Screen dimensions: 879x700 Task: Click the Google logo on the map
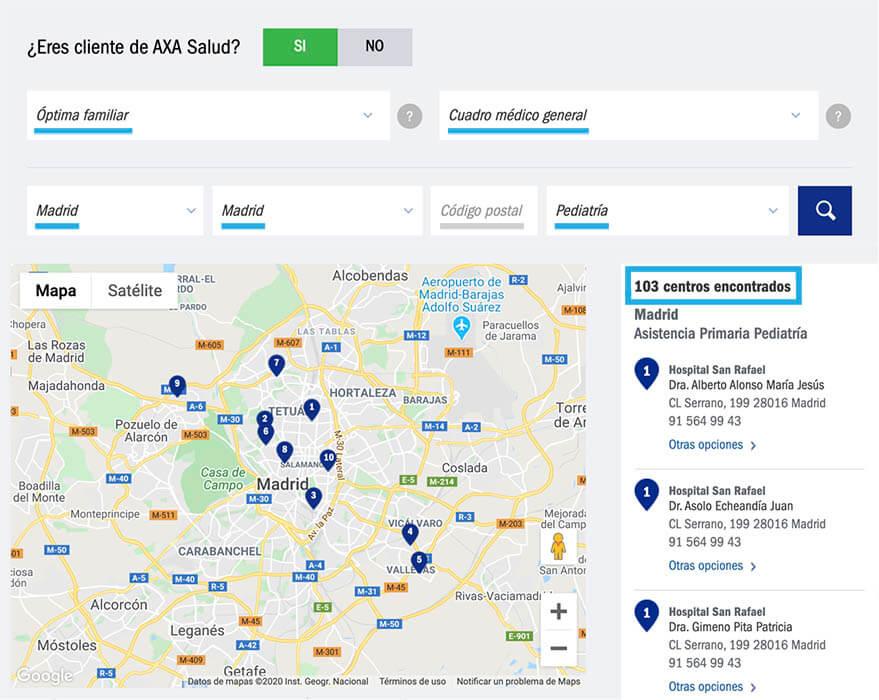[44, 676]
